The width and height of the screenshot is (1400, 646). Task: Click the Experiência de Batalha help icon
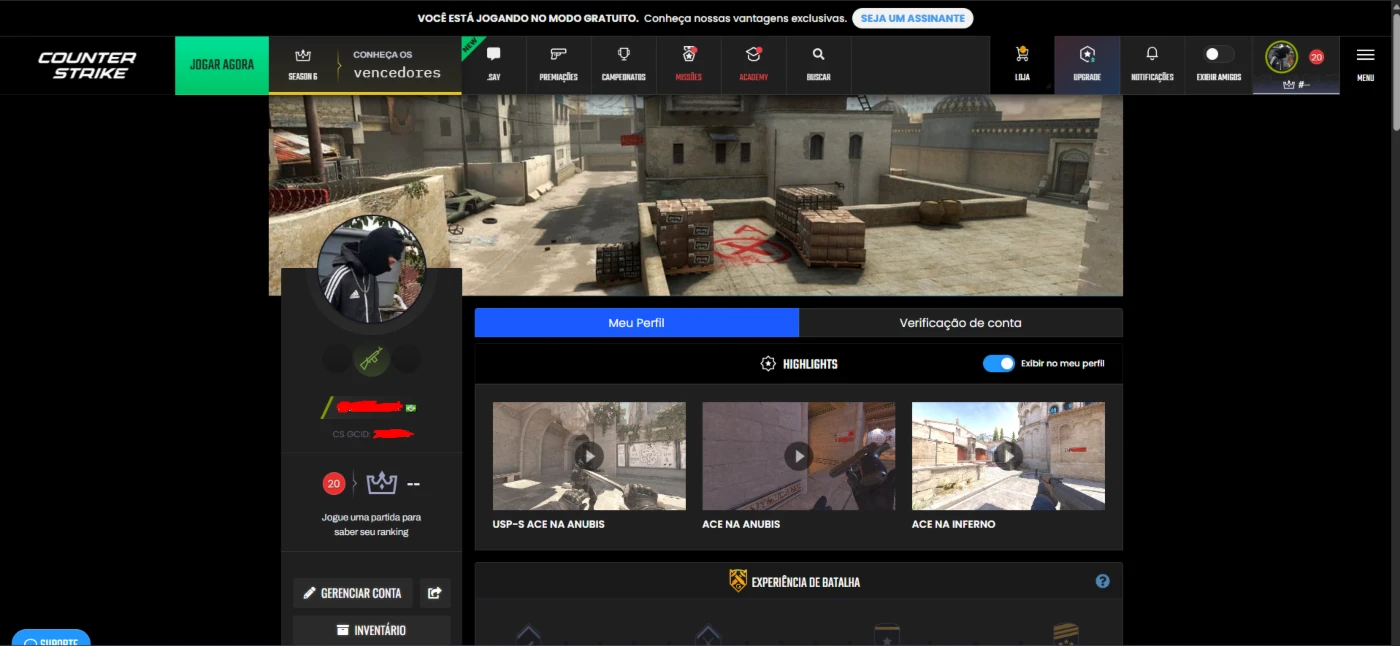coord(1102,581)
